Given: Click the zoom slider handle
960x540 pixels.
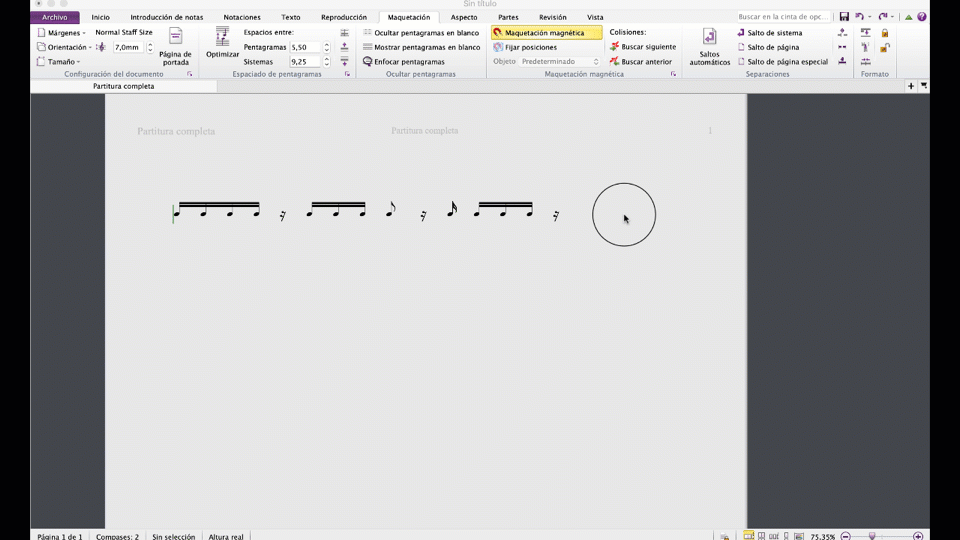Looking at the screenshot, I should pyautogui.click(x=872, y=536).
